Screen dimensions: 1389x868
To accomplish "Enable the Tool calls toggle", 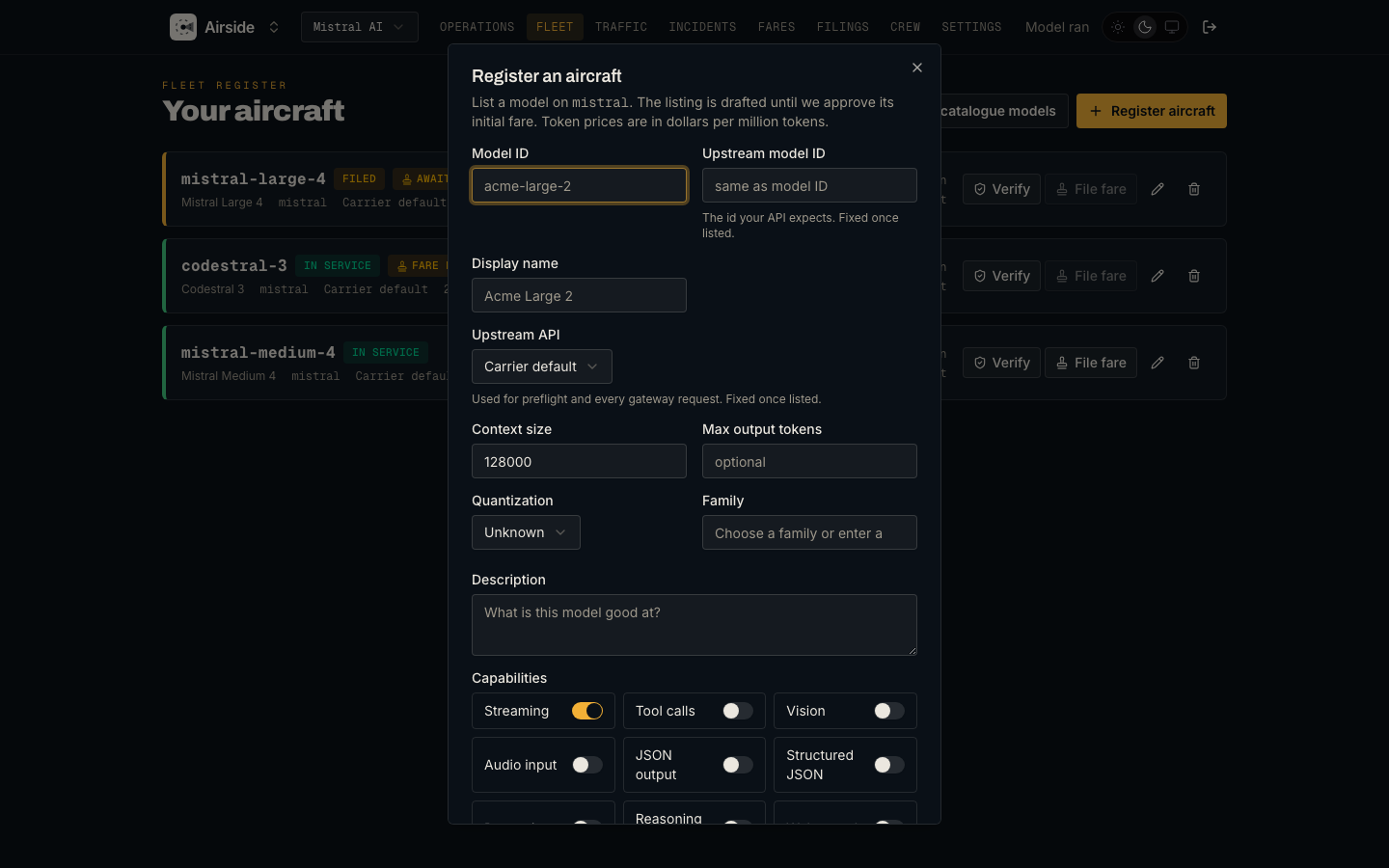I will click(738, 711).
